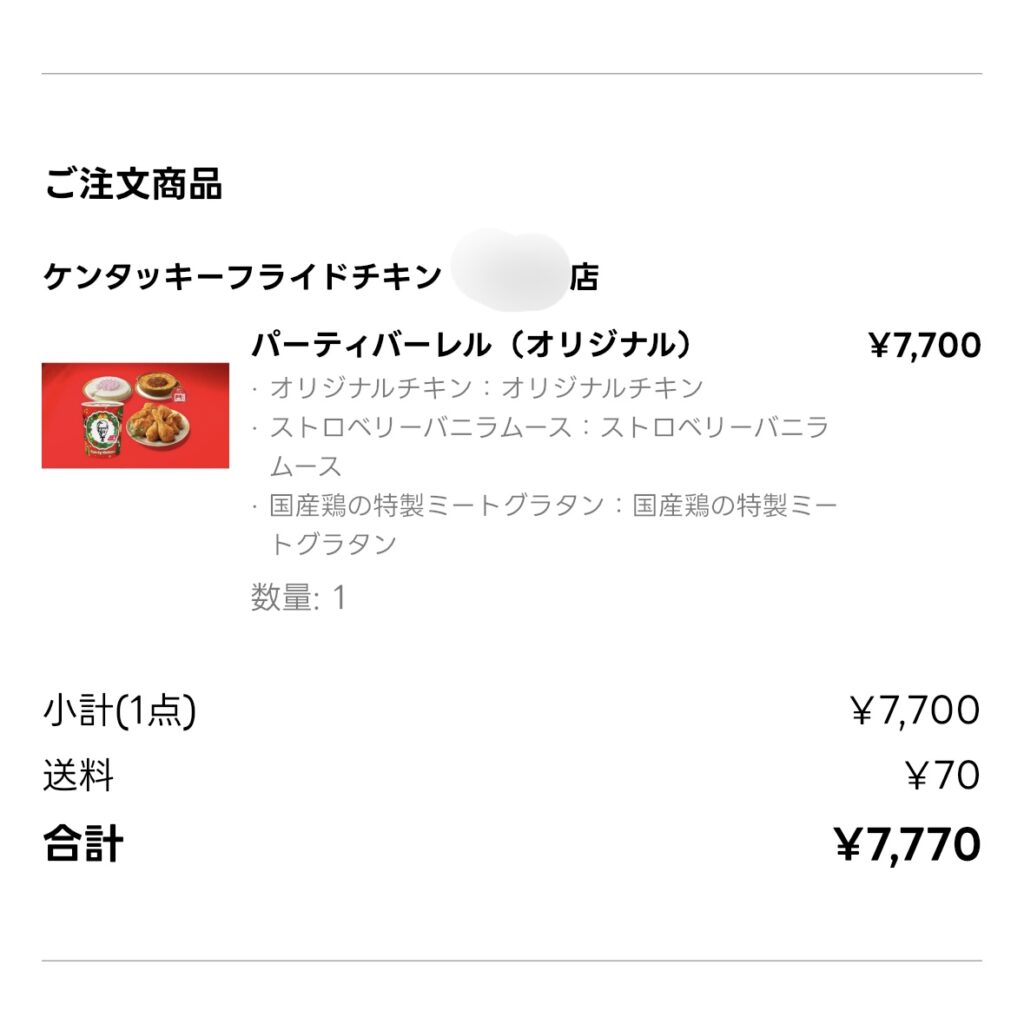Screen dimensions: 1024x1024
Task: Click the 国産鶏の特製ミートグラタン option line
Action: point(552,524)
